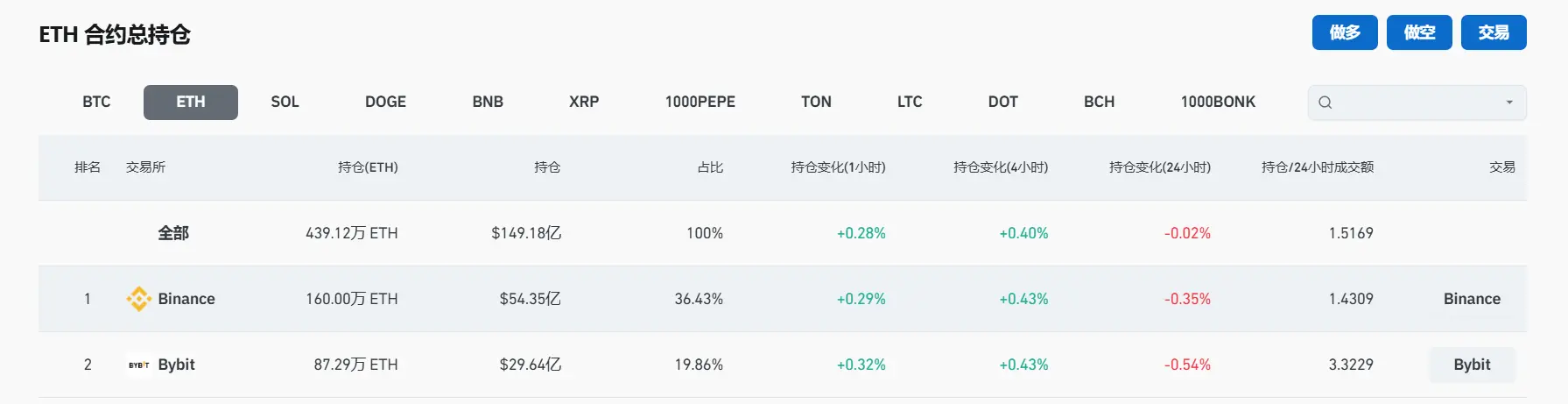Click the Bybit logo icon
Image resolution: width=1568 pixels, height=404 pixels.
138,365
